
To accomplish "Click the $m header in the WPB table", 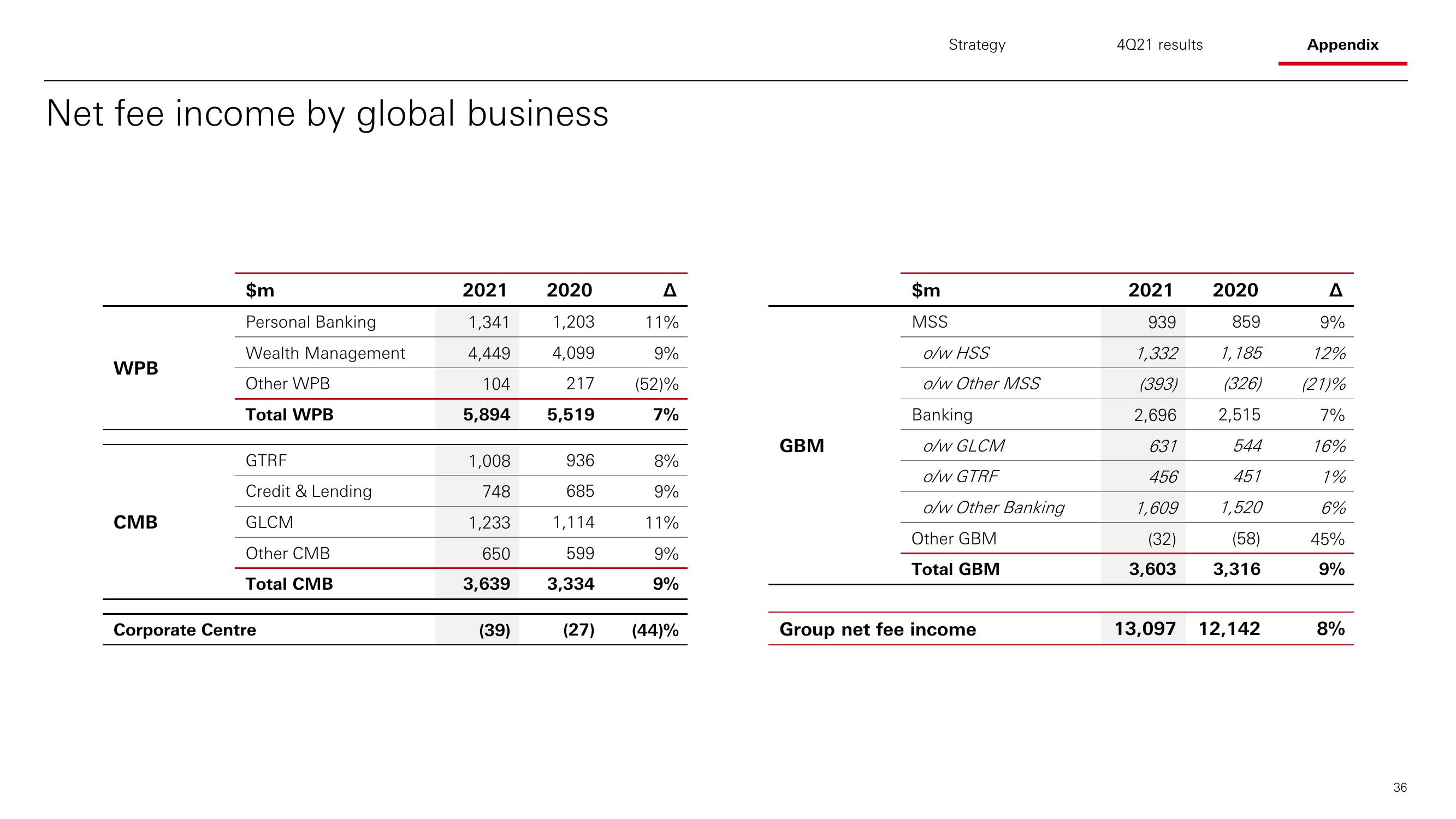I will (260, 290).
